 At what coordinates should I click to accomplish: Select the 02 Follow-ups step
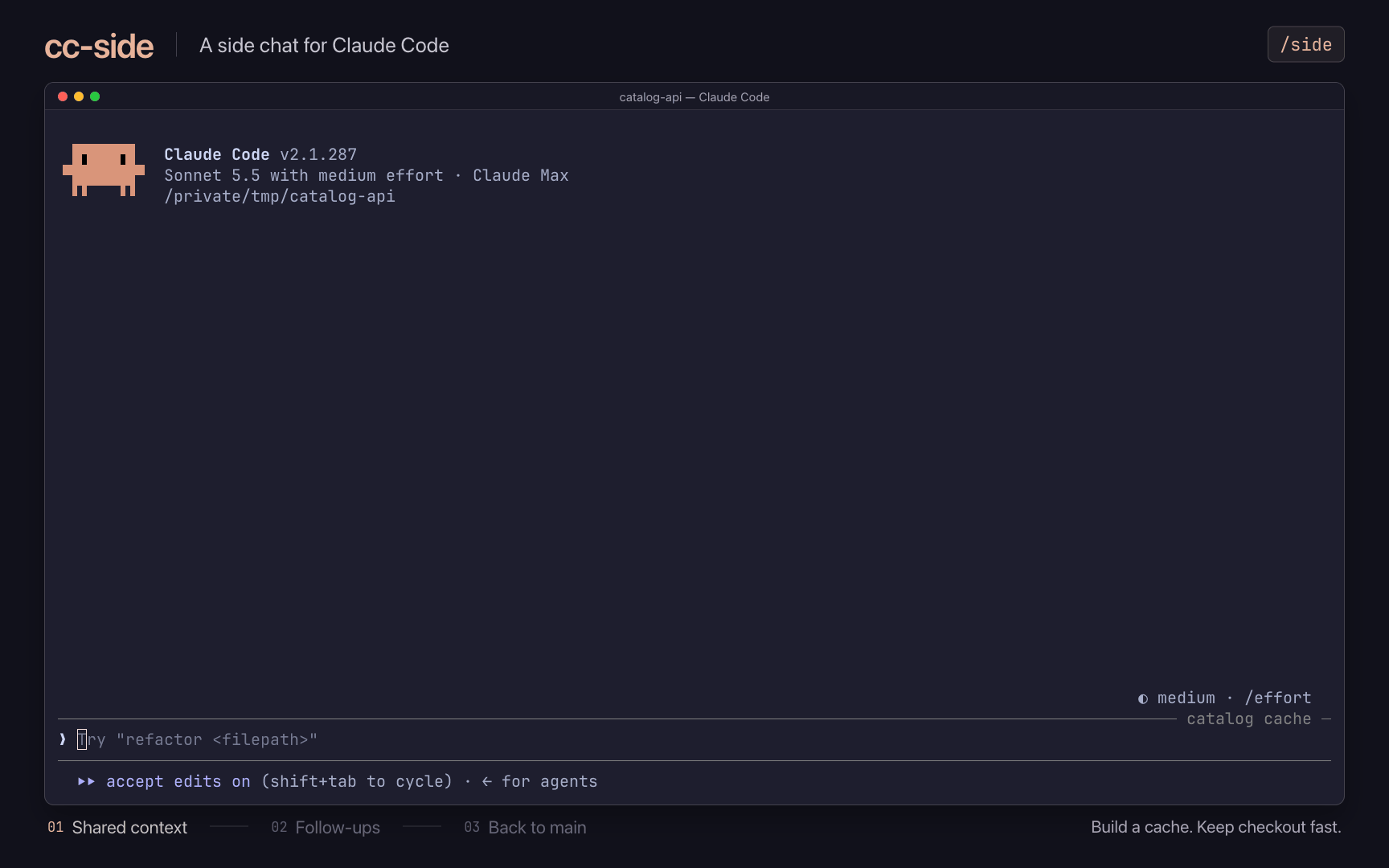tap(326, 827)
